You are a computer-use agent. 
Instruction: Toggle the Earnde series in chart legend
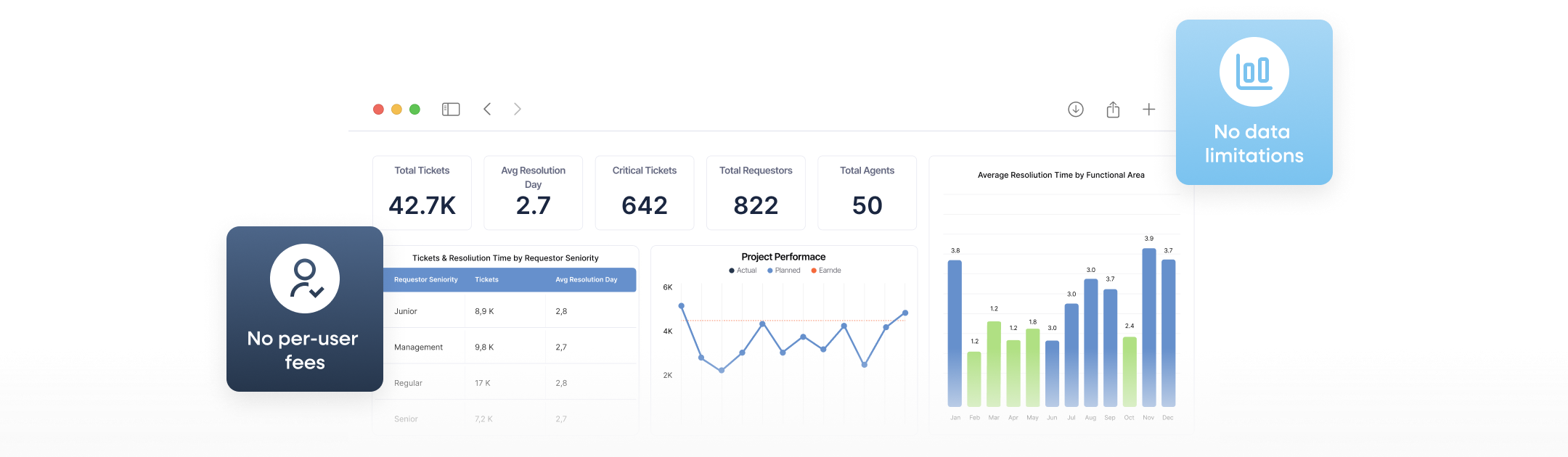[826, 271]
